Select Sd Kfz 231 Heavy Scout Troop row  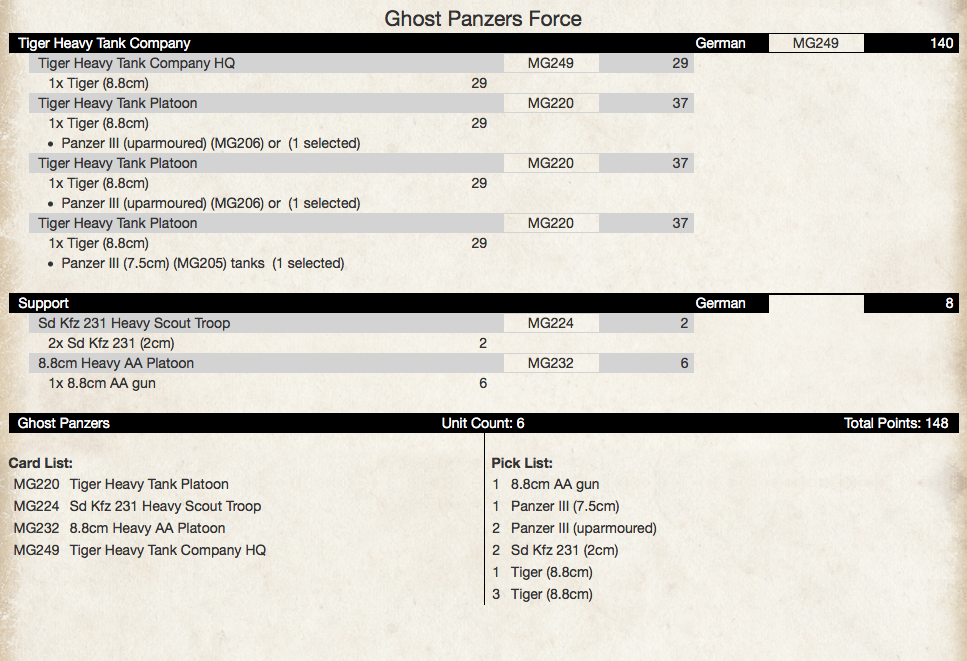coord(361,323)
